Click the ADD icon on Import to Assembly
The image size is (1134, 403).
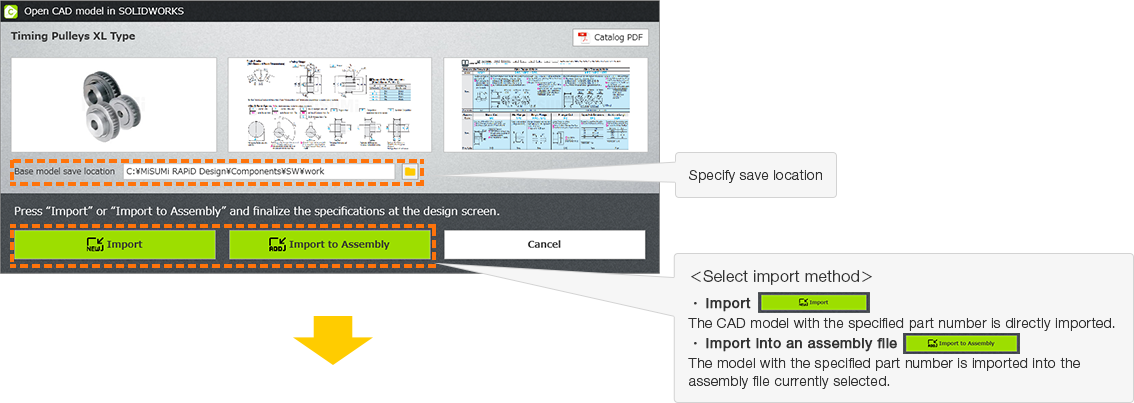click(x=277, y=244)
